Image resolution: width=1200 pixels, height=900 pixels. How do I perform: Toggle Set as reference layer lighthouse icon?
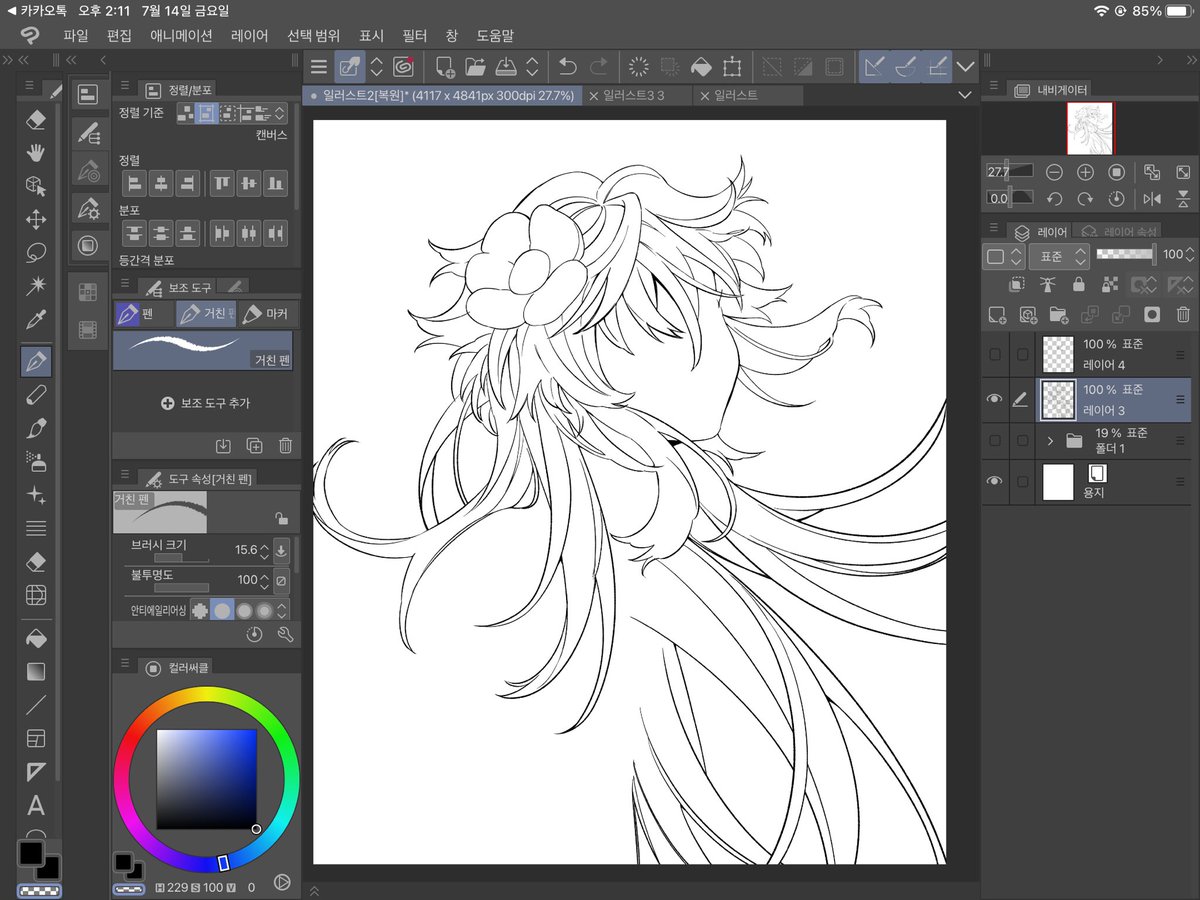[1048, 285]
